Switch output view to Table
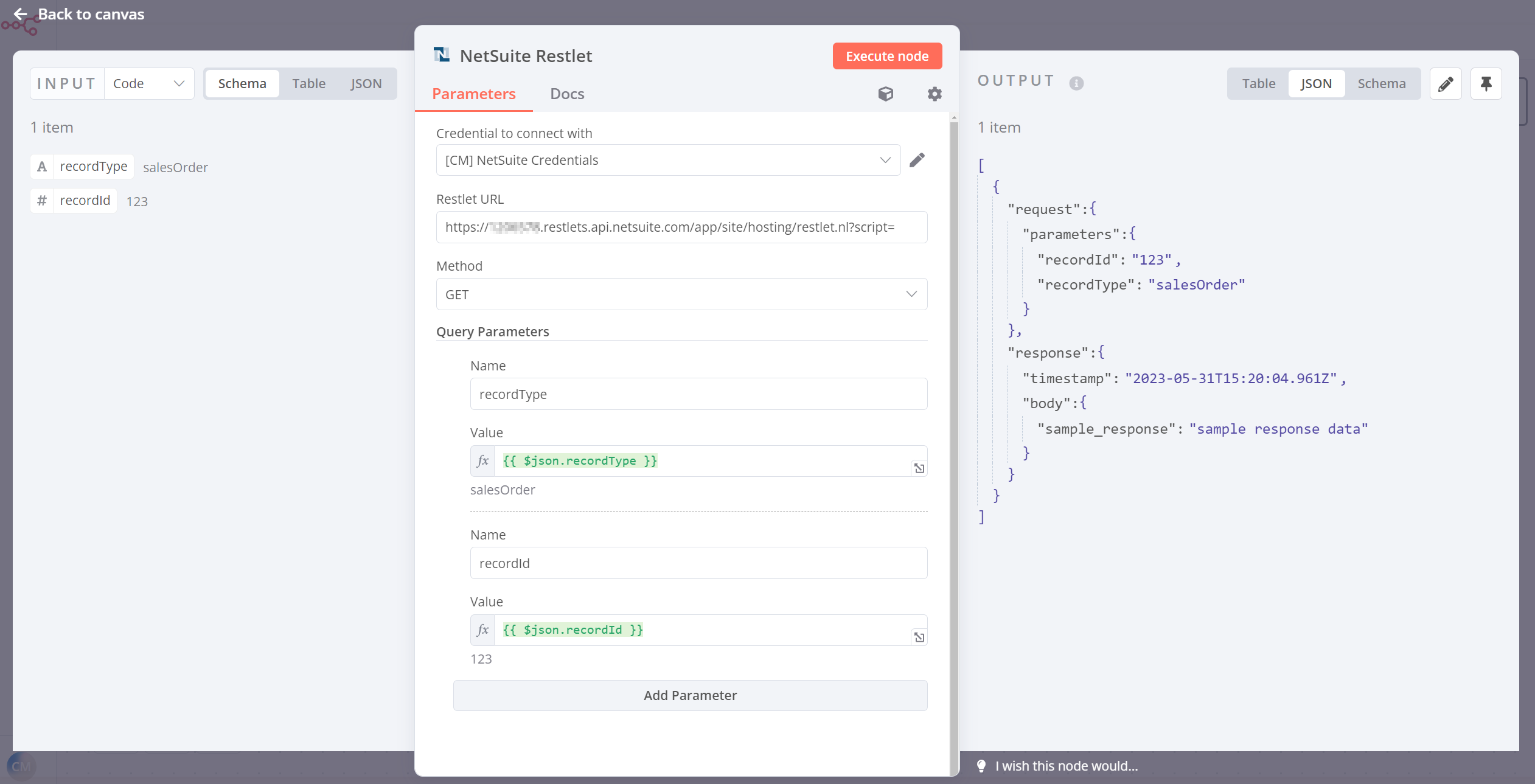This screenshot has height=784, width=1535. coord(1258,83)
